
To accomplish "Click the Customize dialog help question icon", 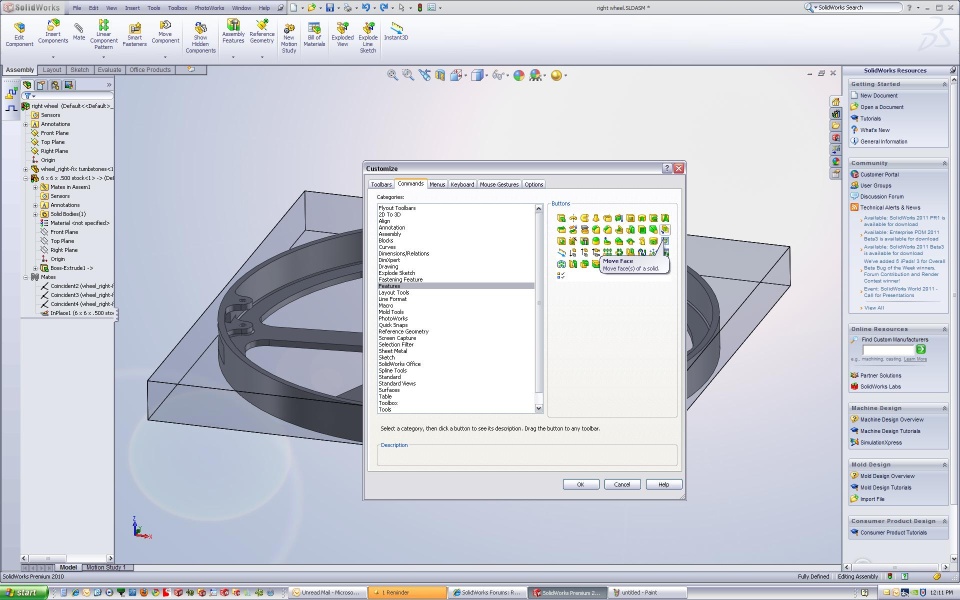I will pyautogui.click(x=667, y=168).
